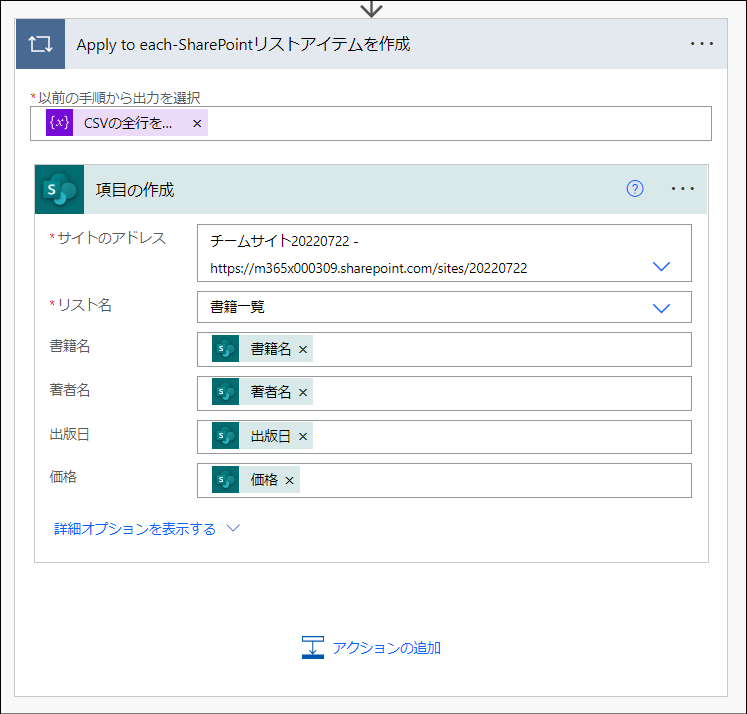Image resolution: width=747 pixels, height=714 pixels.
Task: Click the SharePoint icon in 著者名 token
Action: pos(225,392)
